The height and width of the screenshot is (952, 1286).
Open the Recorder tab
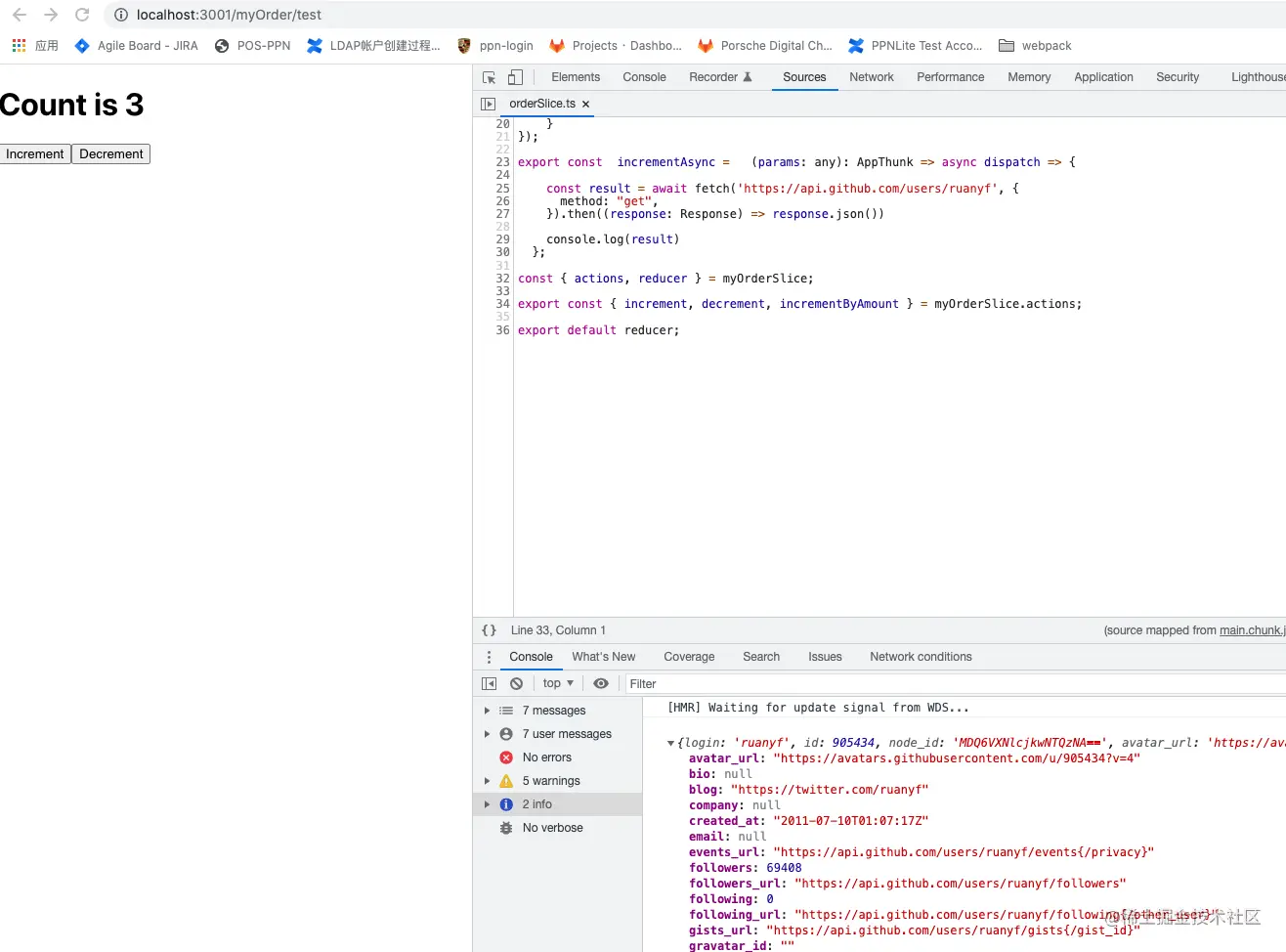[720, 77]
